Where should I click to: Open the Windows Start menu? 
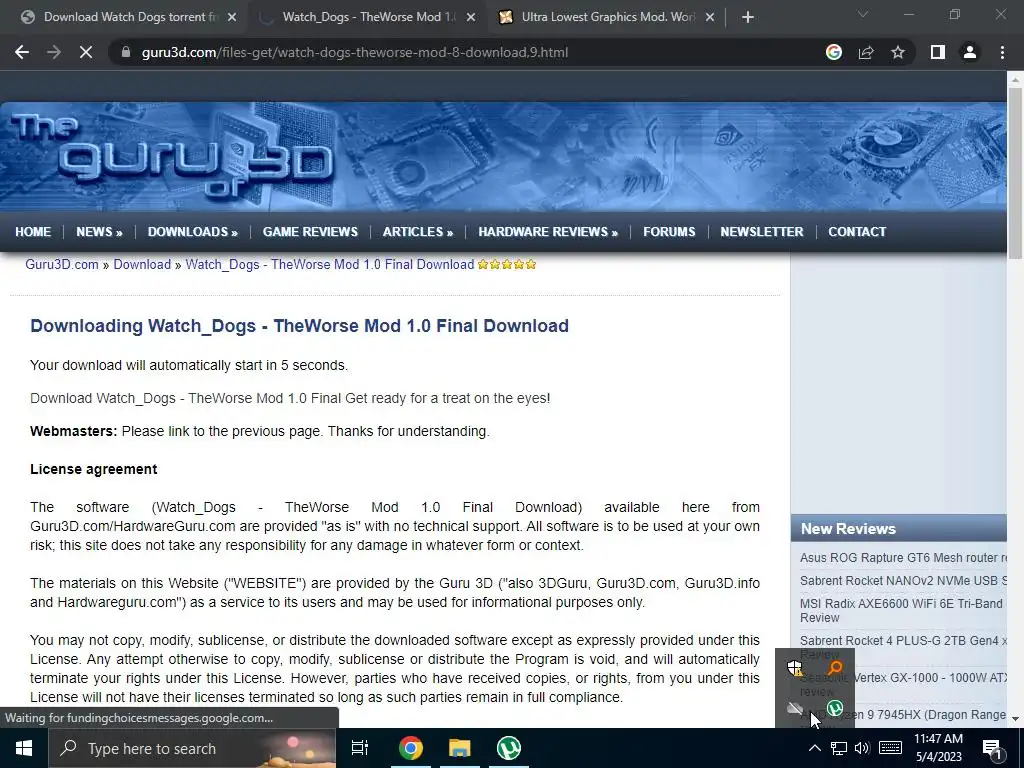[24, 748]
